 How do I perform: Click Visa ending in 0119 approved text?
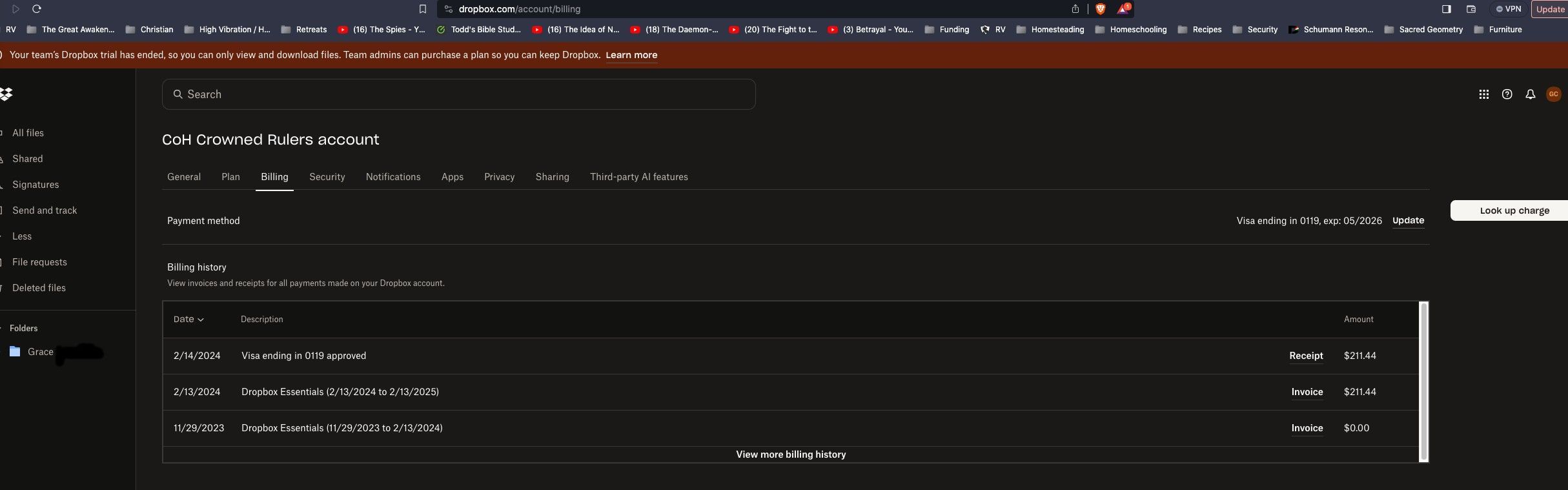(303, 356)
